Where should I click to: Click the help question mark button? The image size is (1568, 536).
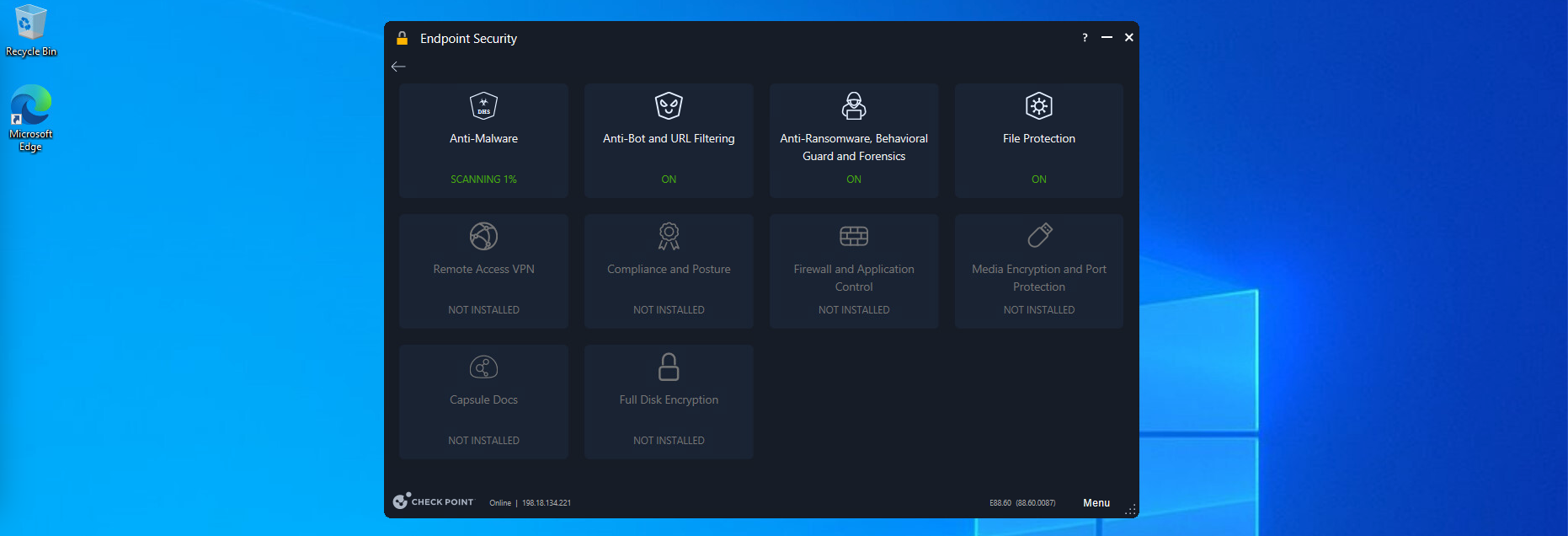tap(1085, 38)
